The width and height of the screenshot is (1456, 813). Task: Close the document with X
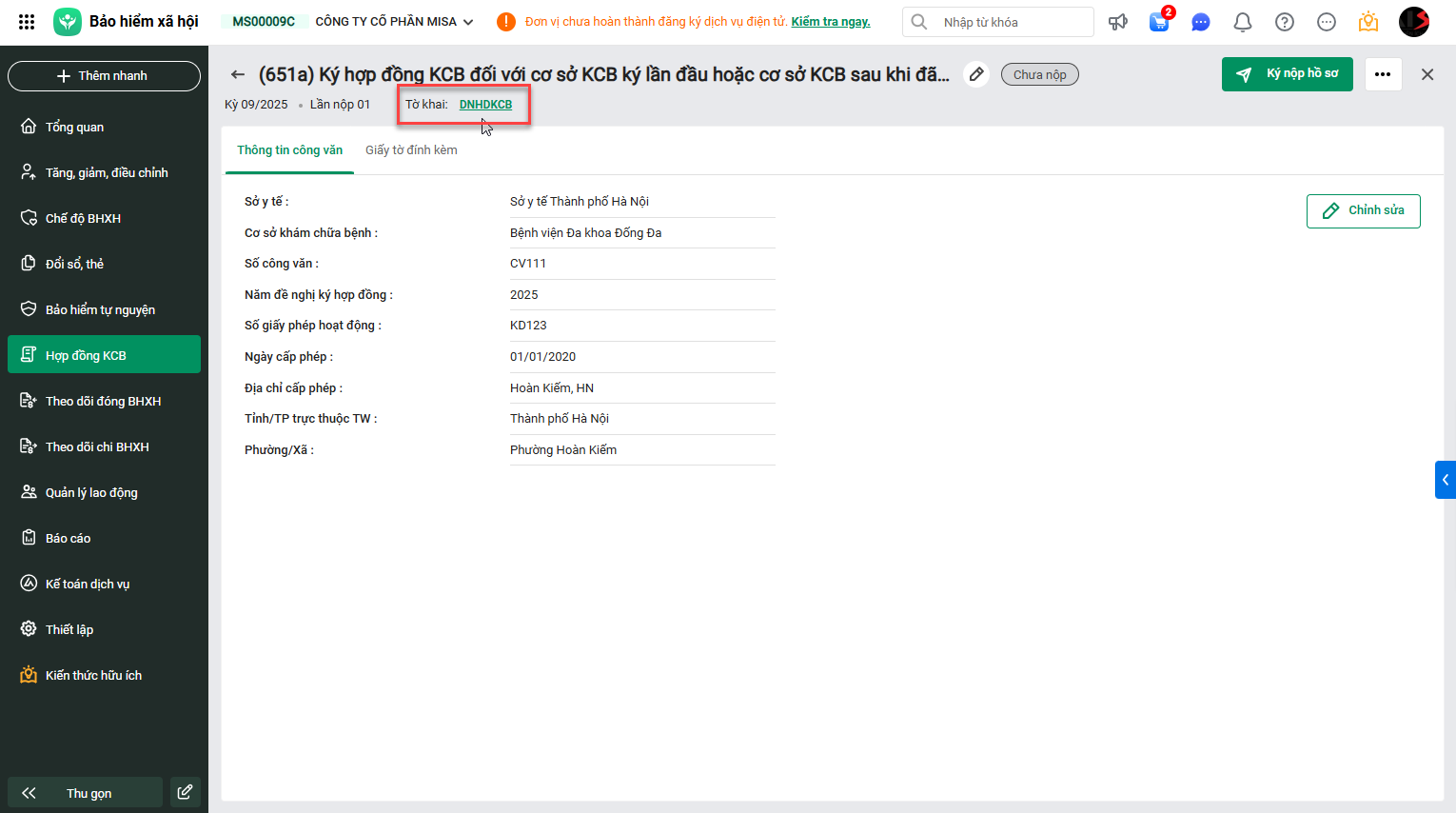point(1427,74)
